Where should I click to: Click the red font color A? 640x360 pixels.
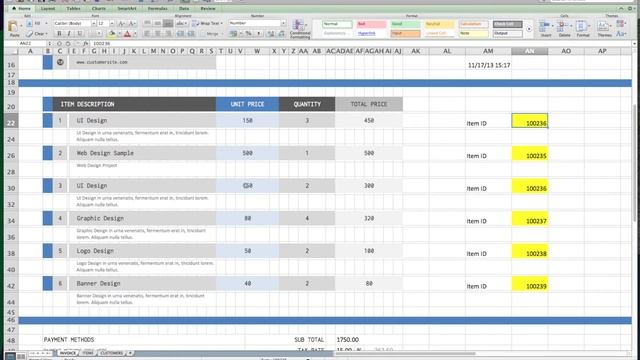point(127,33)
